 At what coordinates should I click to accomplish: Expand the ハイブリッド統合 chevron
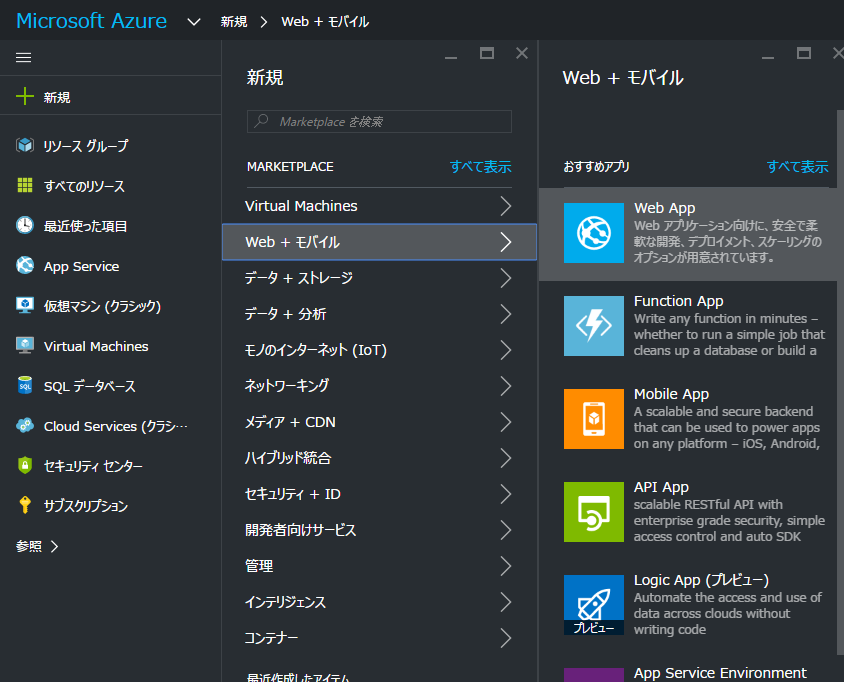pyautogui.click(x=505, y=458)
